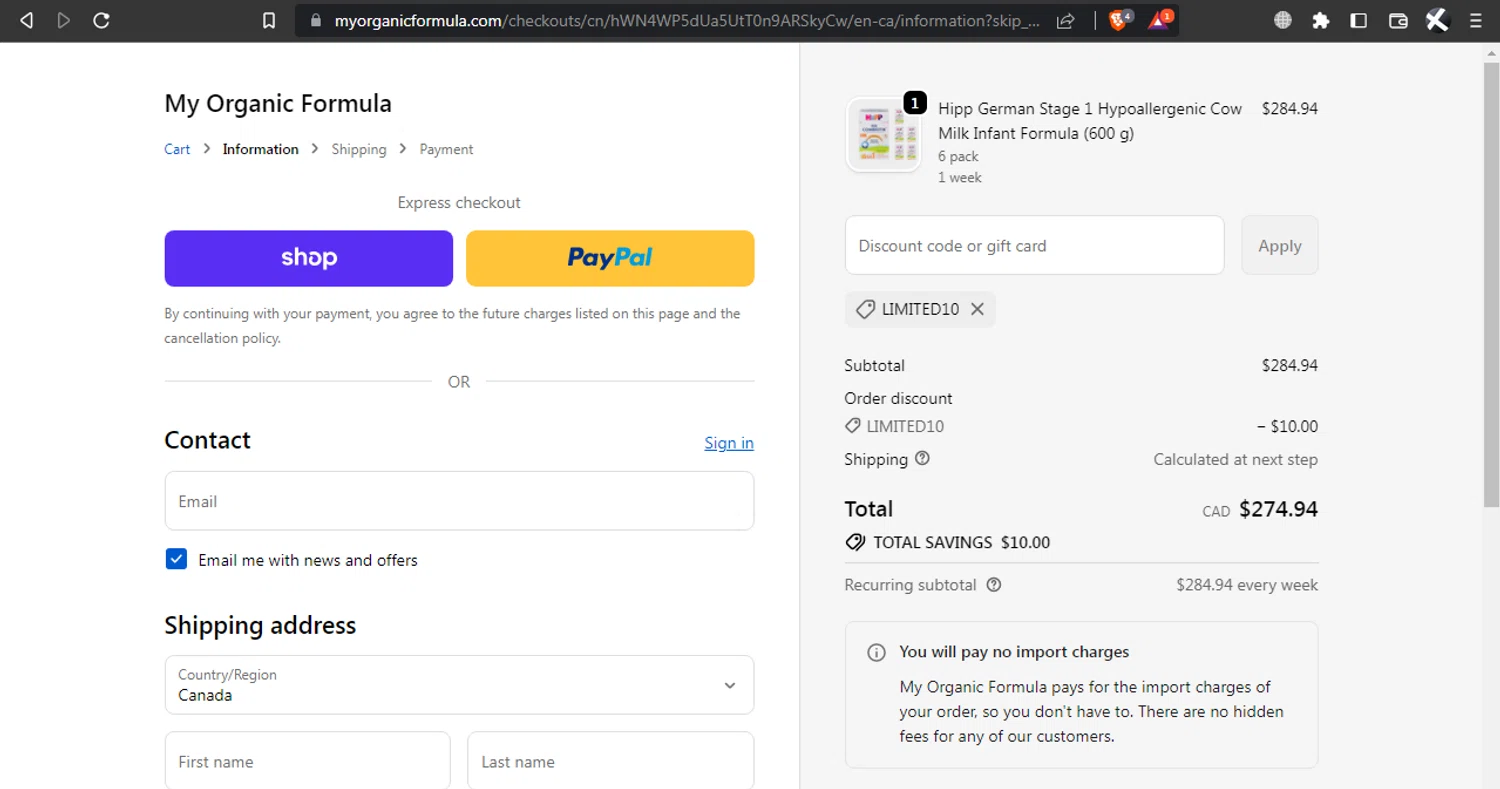
Task: Click the Last name field
Action: [610, 761]
